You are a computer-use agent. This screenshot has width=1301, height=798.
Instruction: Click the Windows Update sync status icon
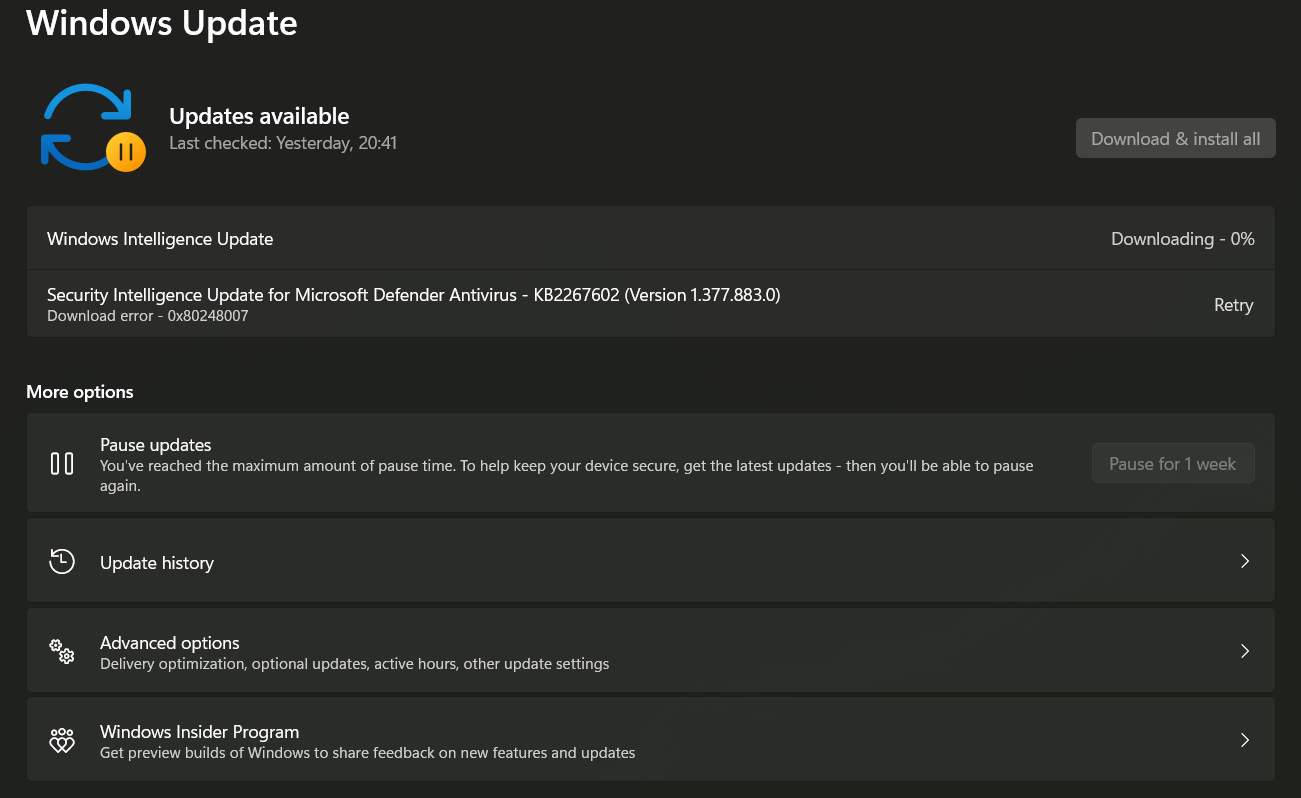(93, 127)
